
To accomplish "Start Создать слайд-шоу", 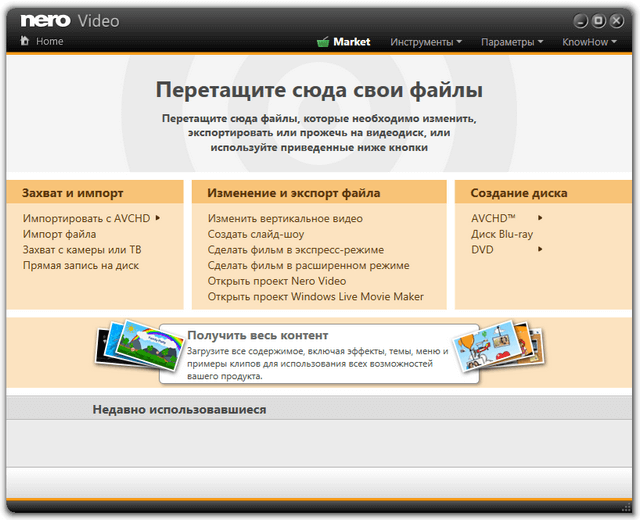I will pos(255,234).
